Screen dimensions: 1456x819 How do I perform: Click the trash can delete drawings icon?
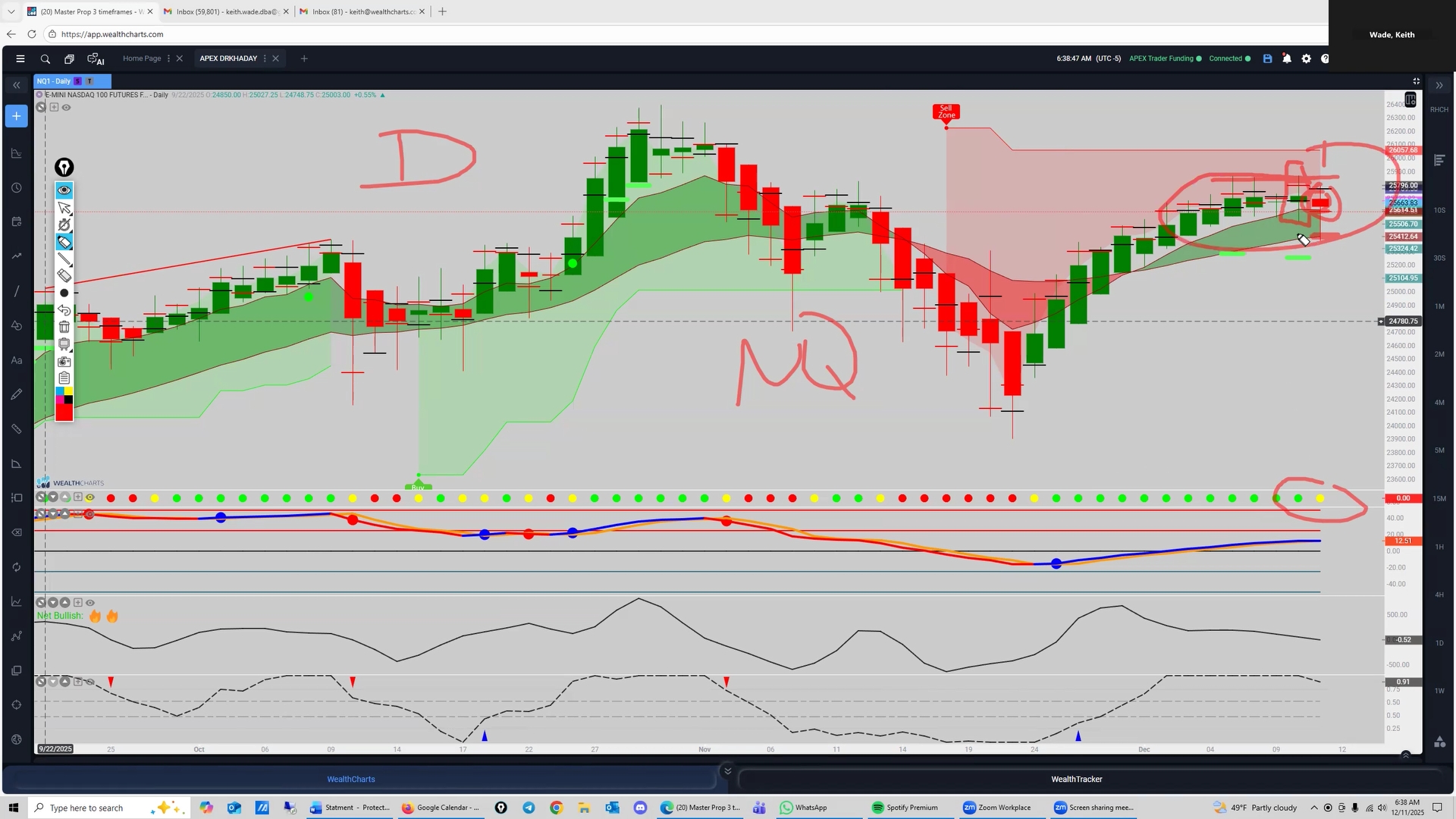64,327
